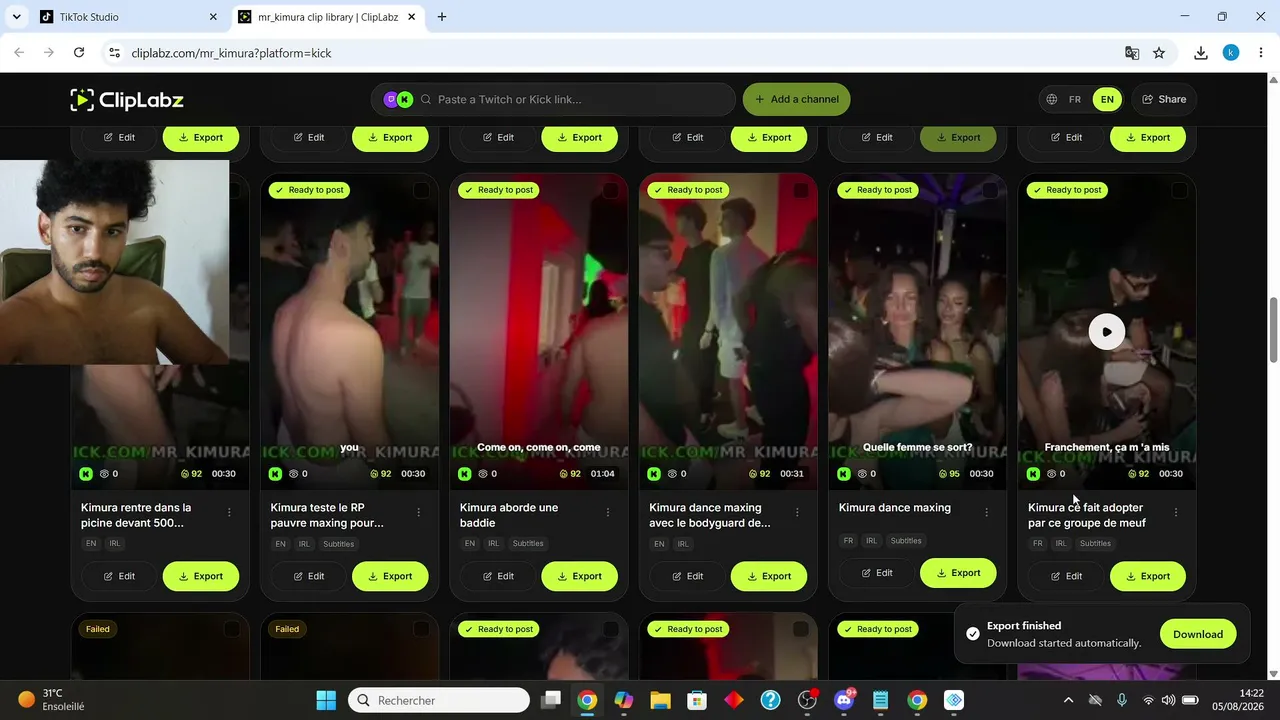Click the Subtitles tag on 'Kimura aborde une baddie'

(528, 544)
